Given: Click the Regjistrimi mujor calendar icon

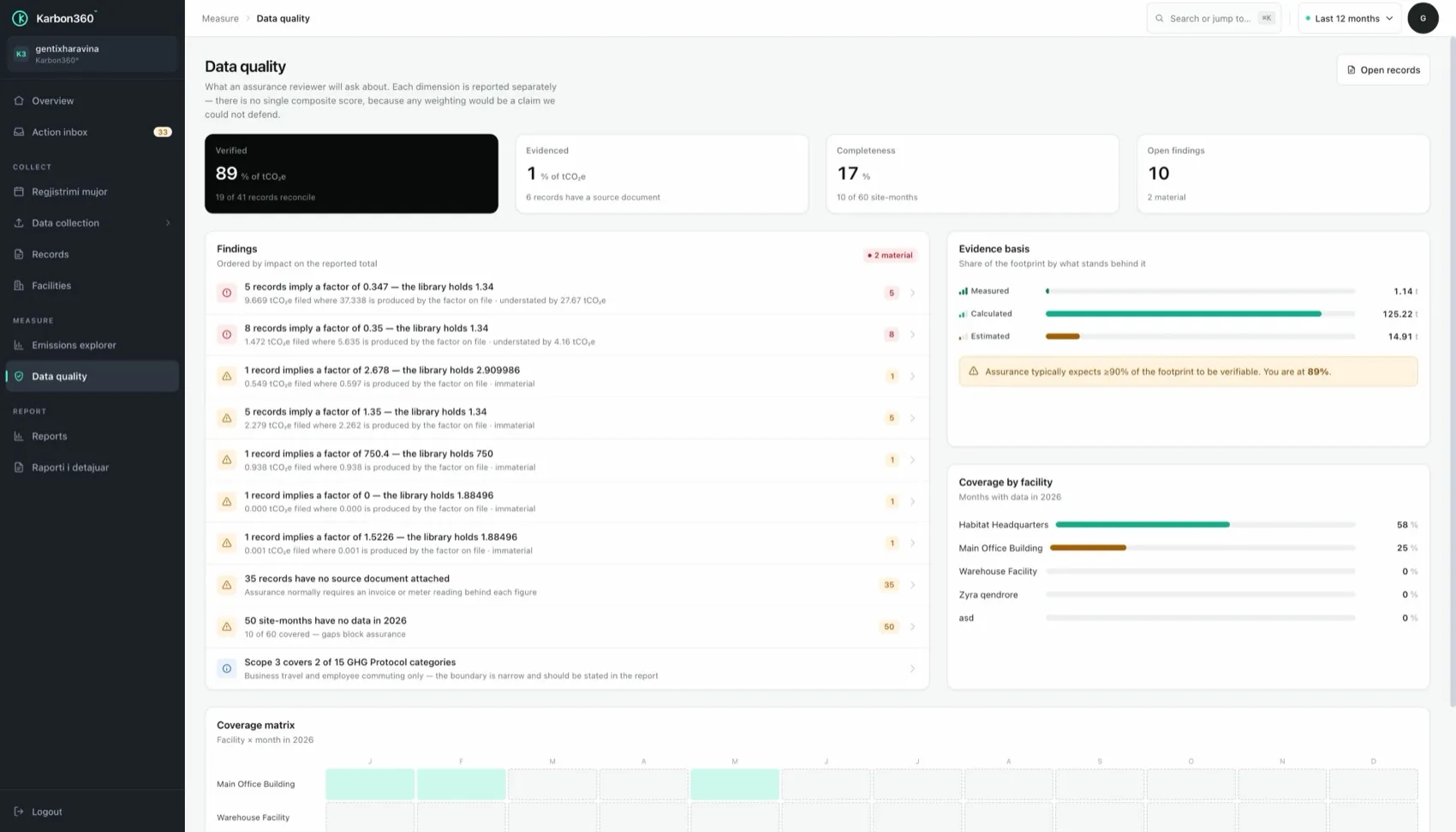Looking at the screenshot, I should click(x=19, y=192).
